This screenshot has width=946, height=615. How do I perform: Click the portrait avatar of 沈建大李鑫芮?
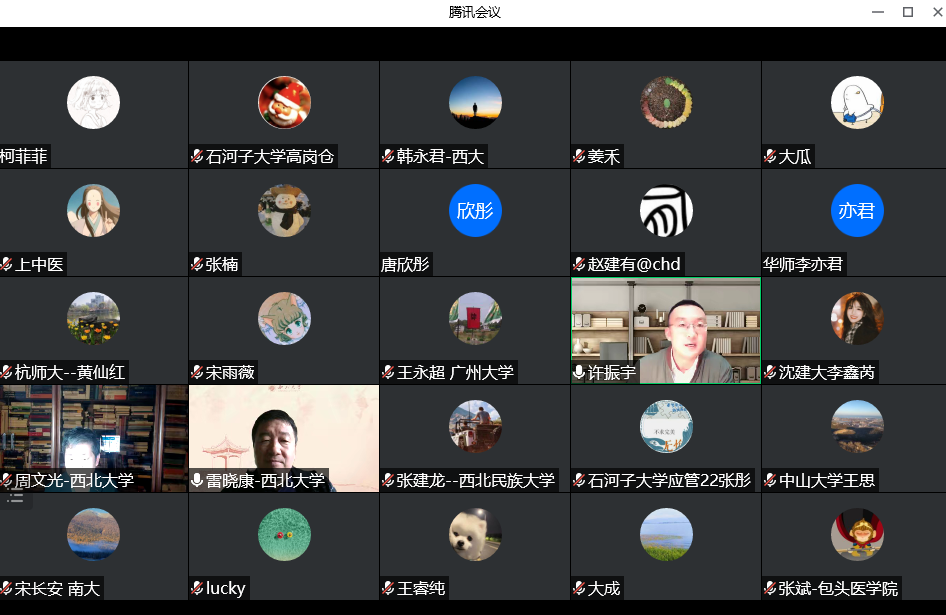[x=856, y=319]
